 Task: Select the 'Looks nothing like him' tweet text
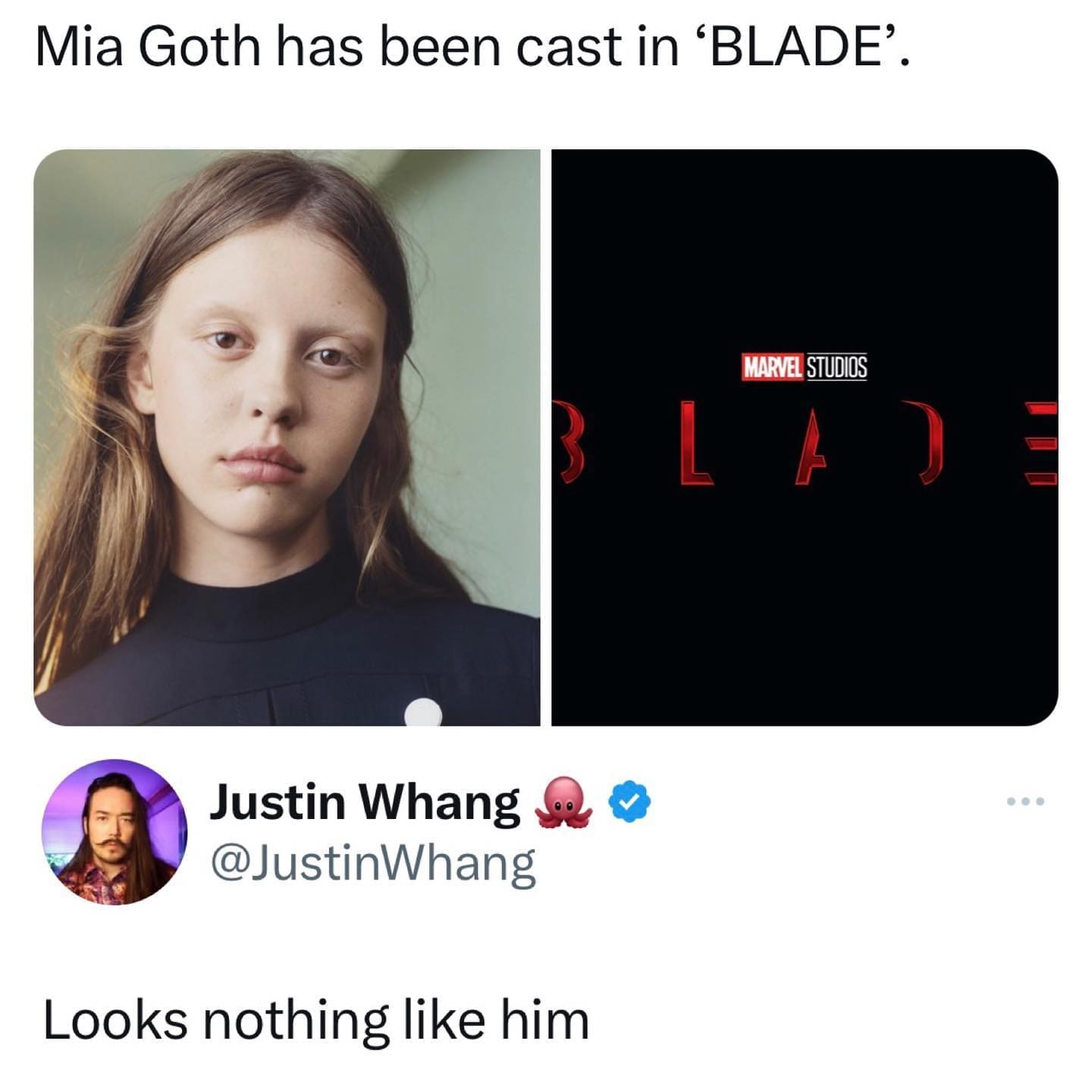(x=316, y=1020)
